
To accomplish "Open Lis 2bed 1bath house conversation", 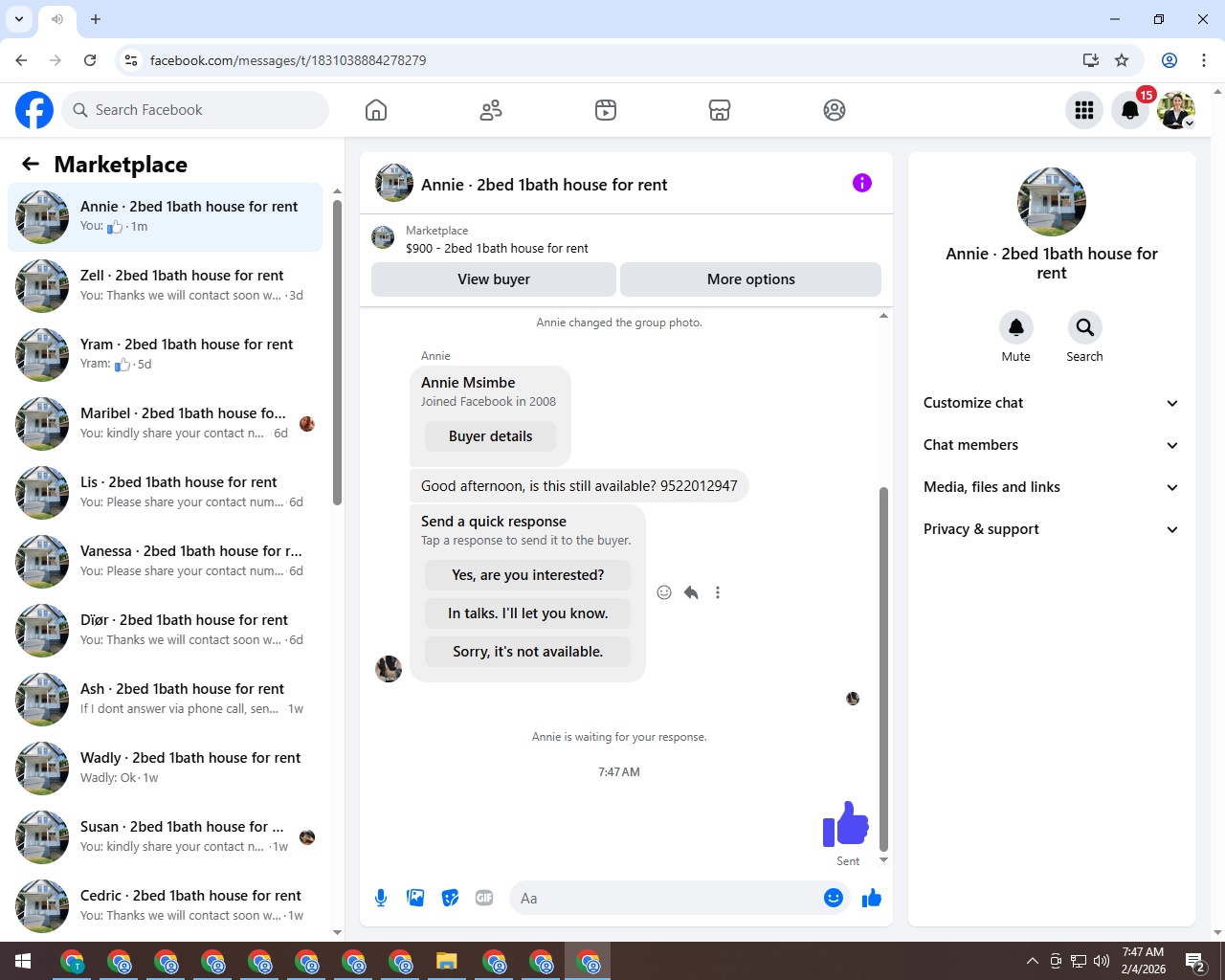I will click(x=165, y=493).
